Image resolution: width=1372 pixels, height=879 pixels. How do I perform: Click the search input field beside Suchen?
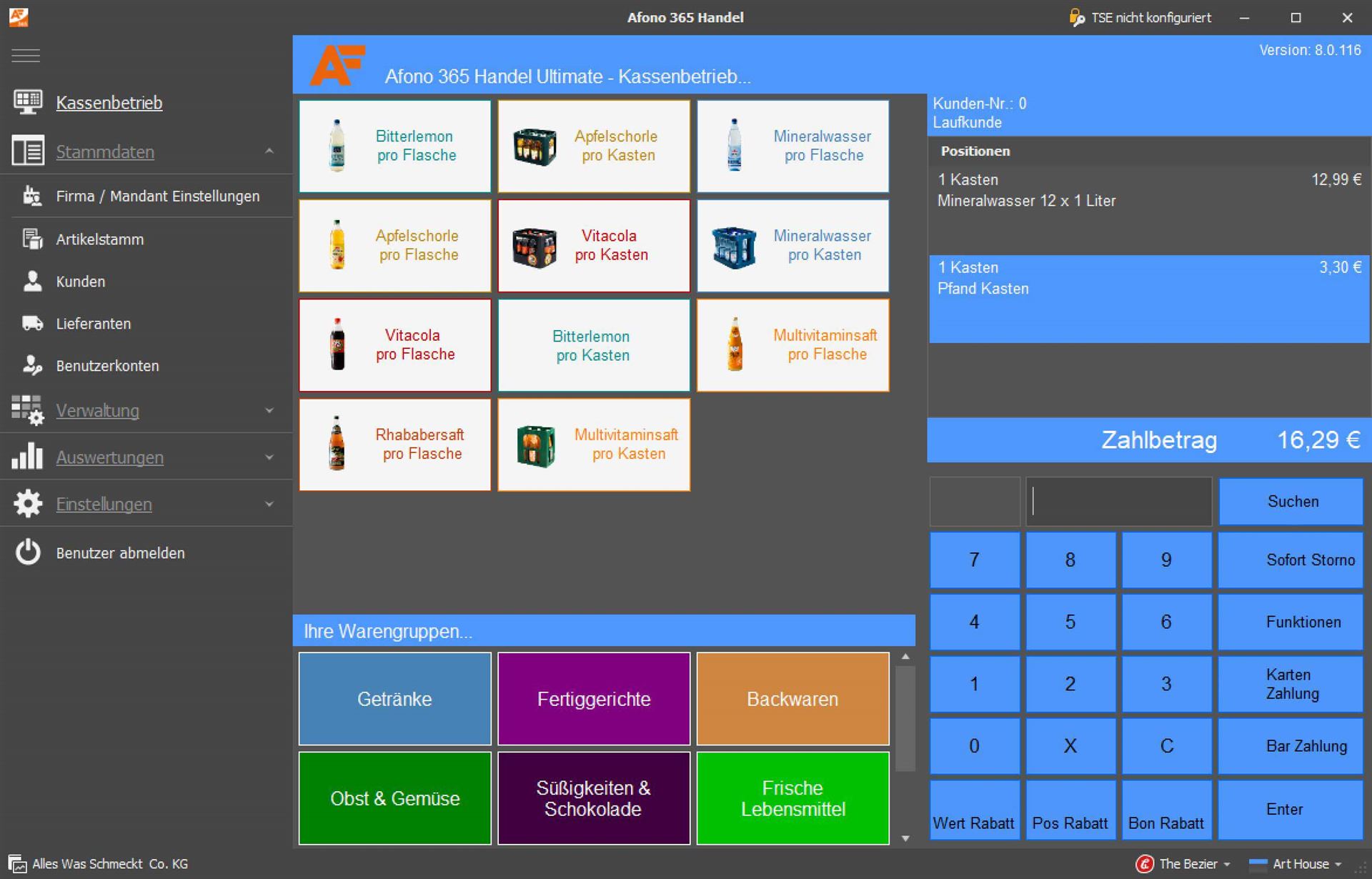[x=1119, y=502]
